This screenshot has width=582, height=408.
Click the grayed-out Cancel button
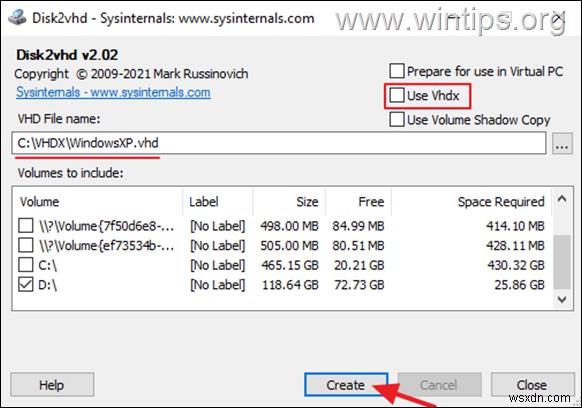tap(439, 385)
